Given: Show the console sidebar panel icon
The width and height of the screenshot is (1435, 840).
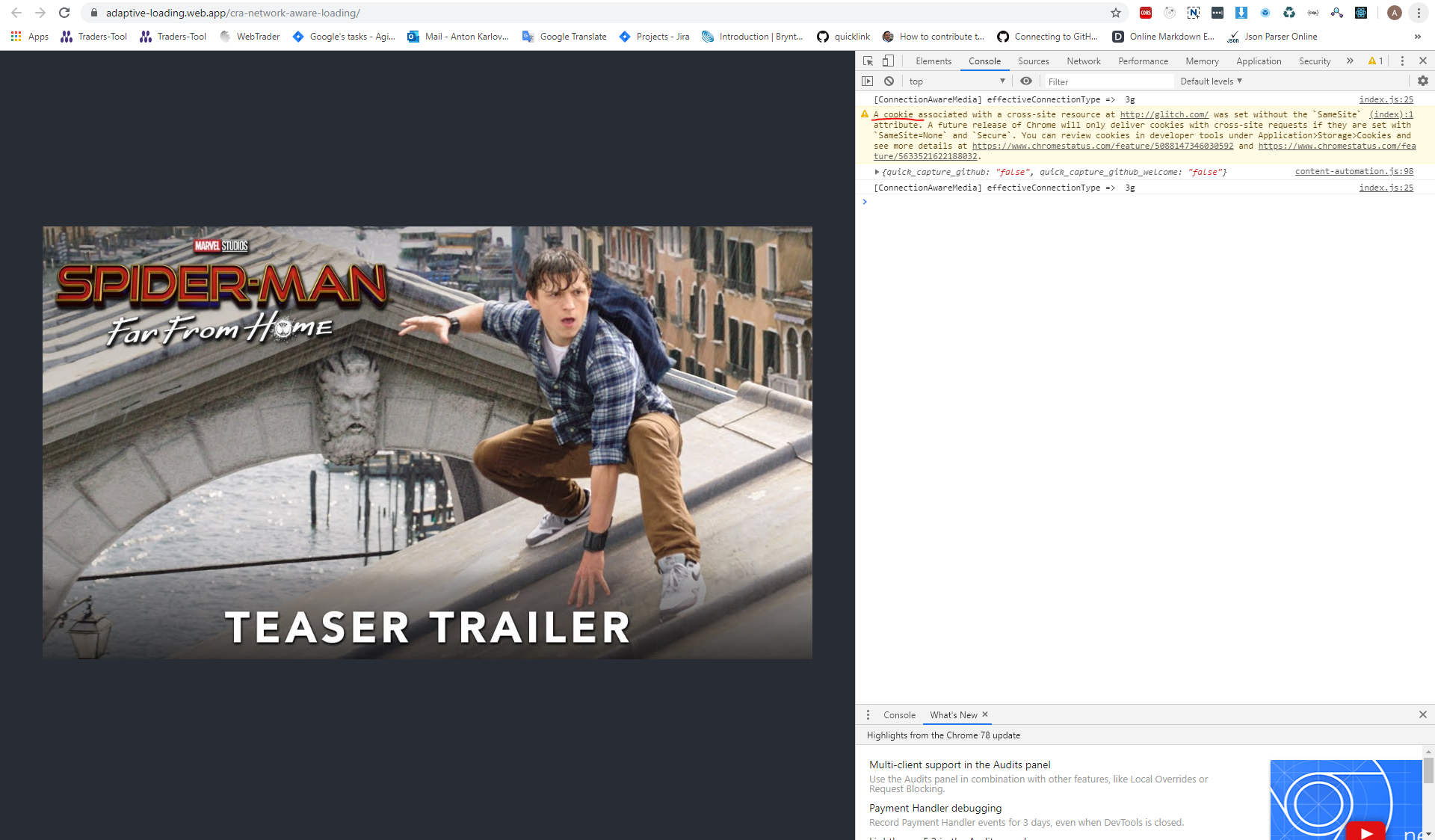Looking at the screenshot, I should pyautogui.click(x=867, y=81).
